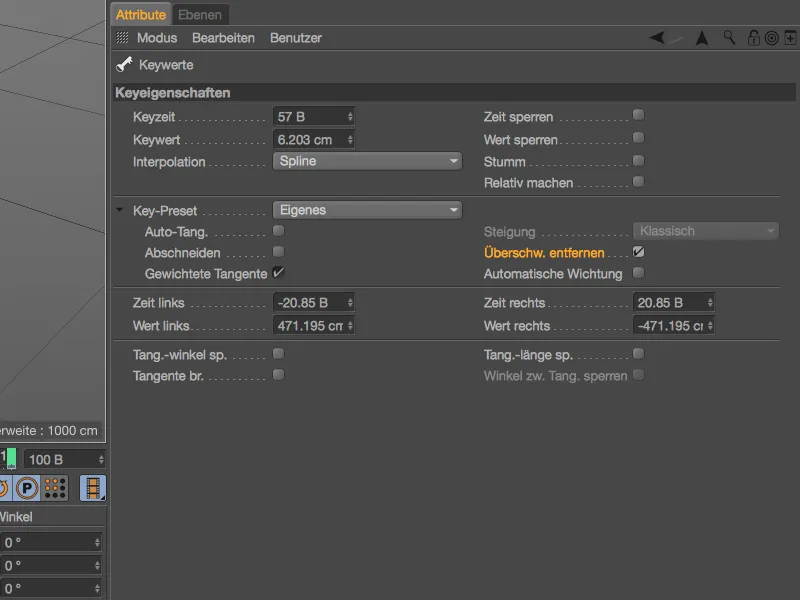Click the back navigation arrow in the Attribute manager
The height and width of the screenshot is (600, 800).
tap(653, 37)
